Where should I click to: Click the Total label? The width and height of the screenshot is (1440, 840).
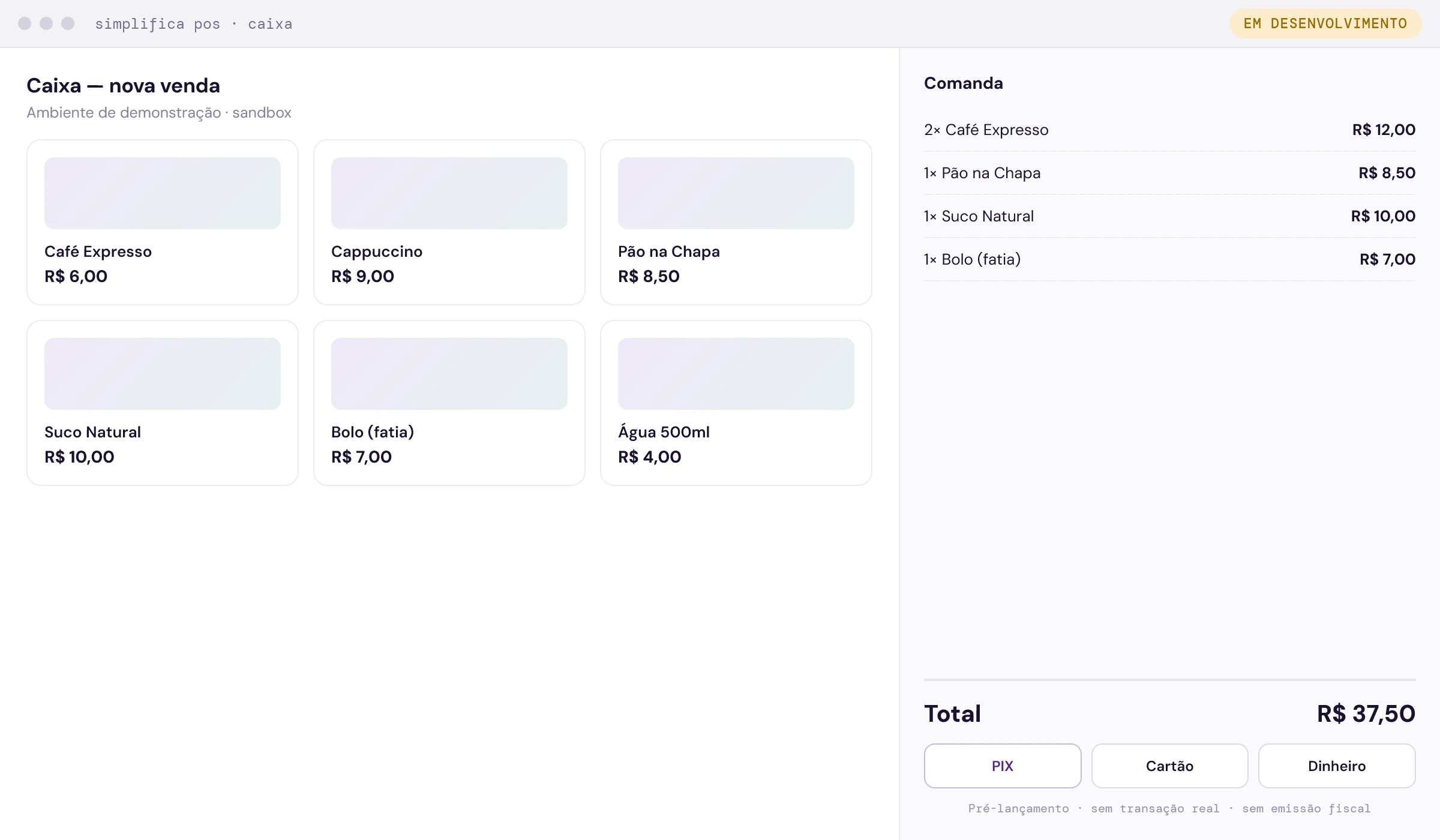point(953,713)
